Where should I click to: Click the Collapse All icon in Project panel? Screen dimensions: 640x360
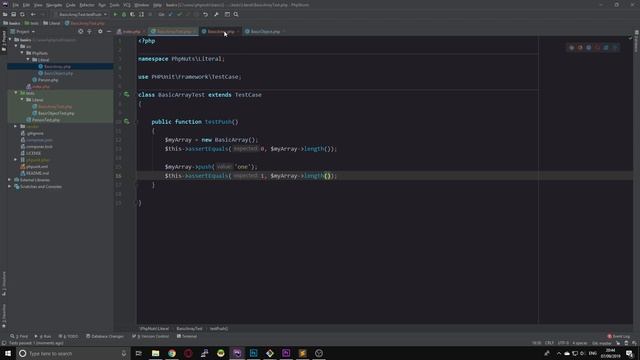tap(89, 31)
